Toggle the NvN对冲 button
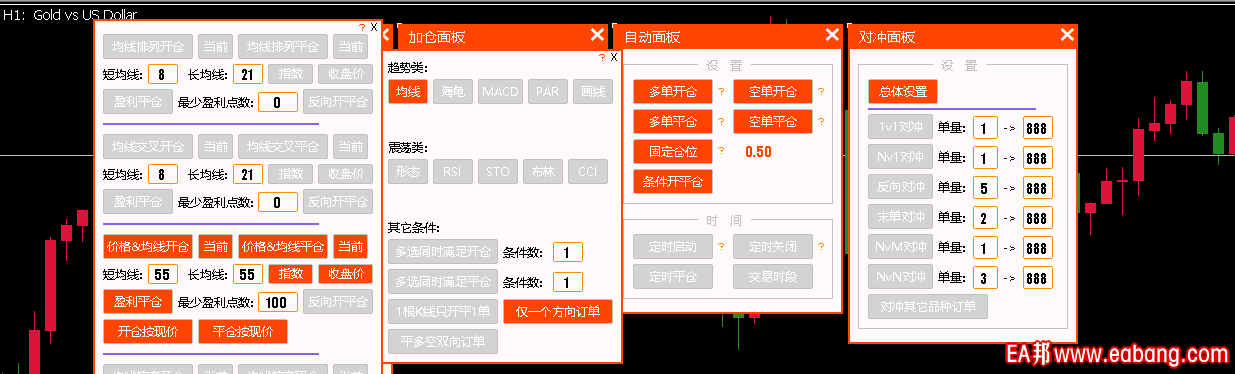The height and width of the screenshot is (374, 1235). point(901,276)
